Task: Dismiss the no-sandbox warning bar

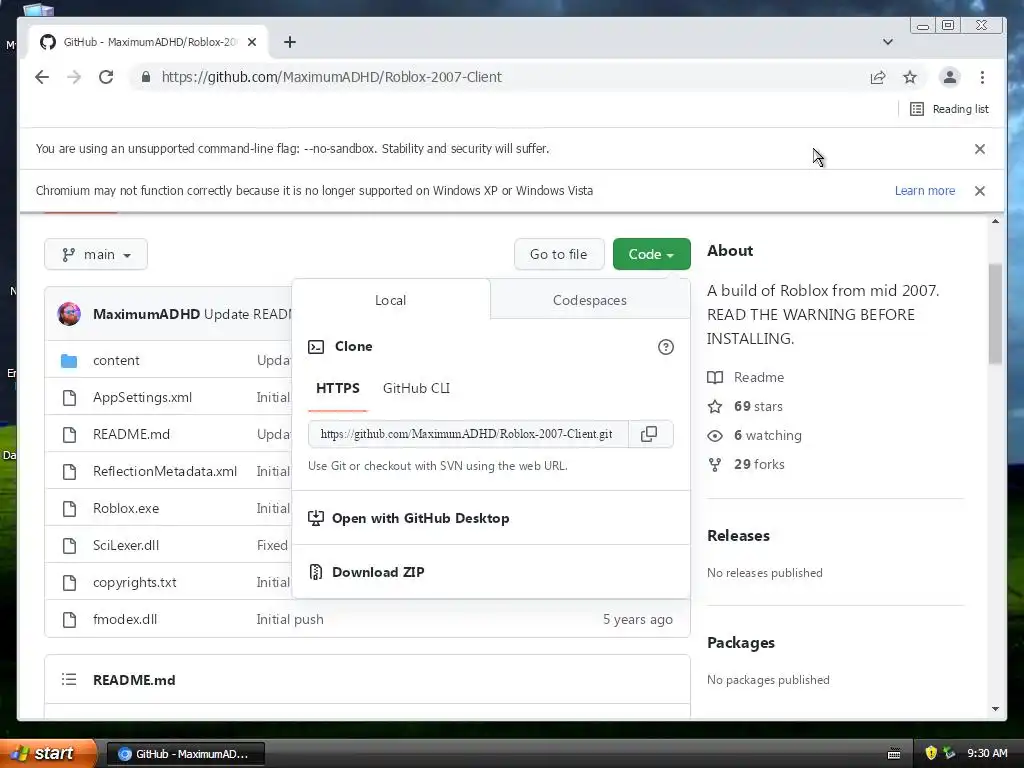Action: point(980,149)
